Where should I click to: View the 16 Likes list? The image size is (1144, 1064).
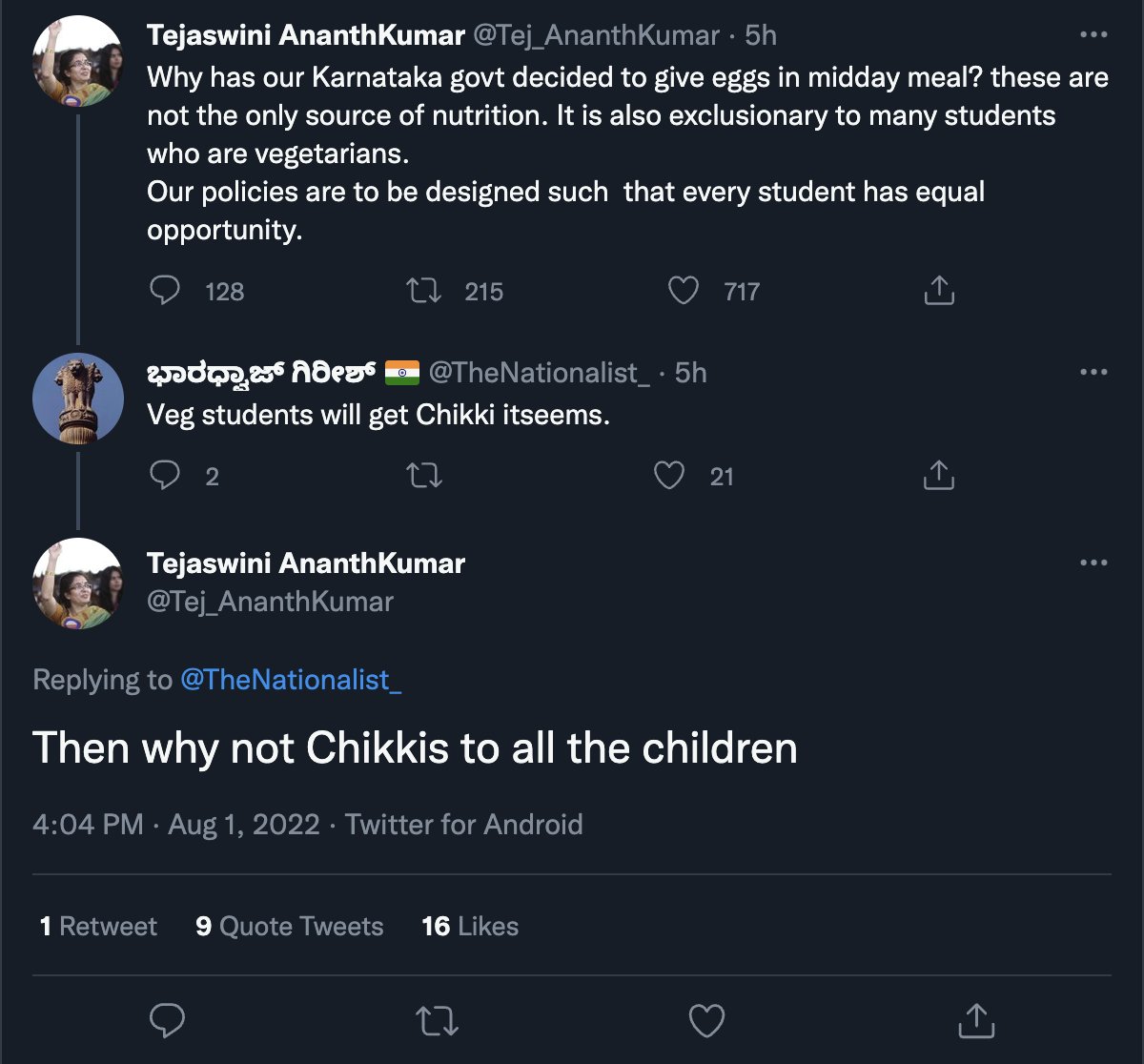click(470, 926)
